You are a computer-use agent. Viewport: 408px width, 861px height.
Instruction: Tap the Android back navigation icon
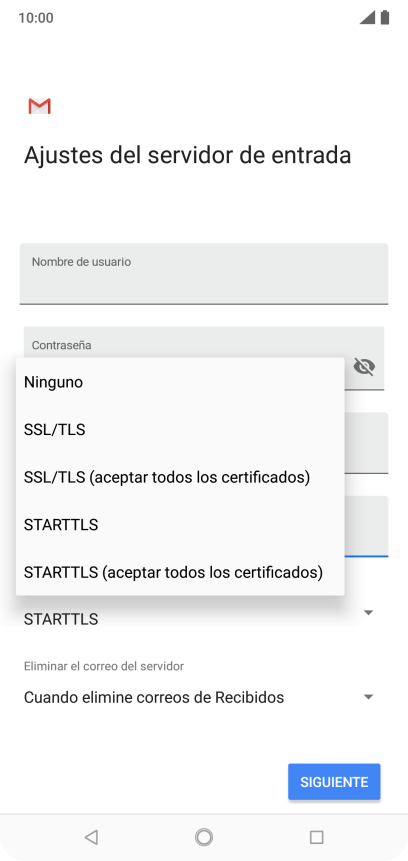coord(91,837)
